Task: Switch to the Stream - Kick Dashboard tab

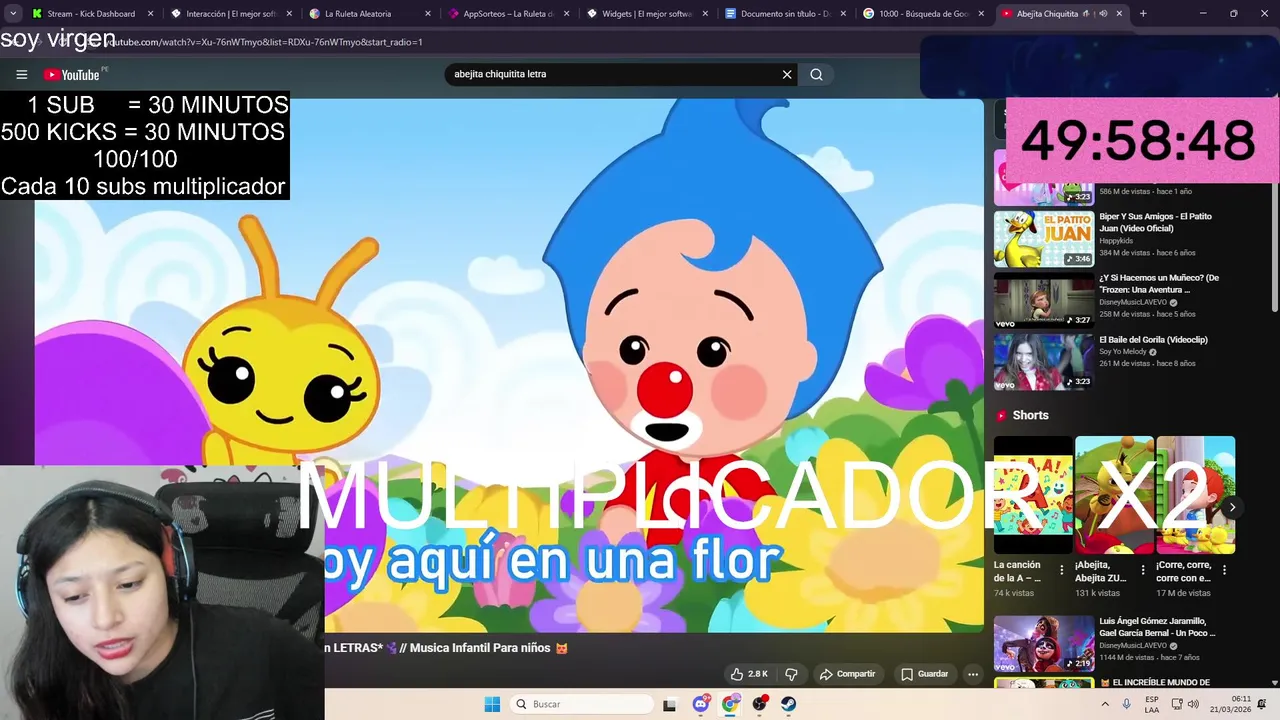Action: tap(90, 14)
